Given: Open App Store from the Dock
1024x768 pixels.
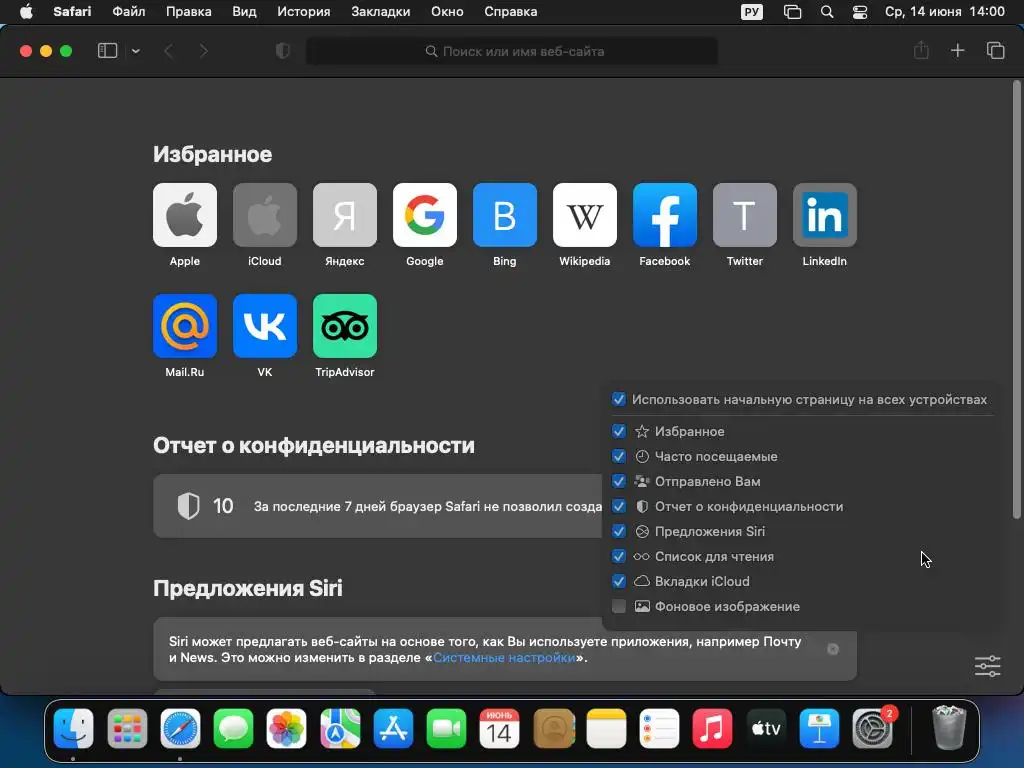Looking at the screenshot, I should coord(393,728).
